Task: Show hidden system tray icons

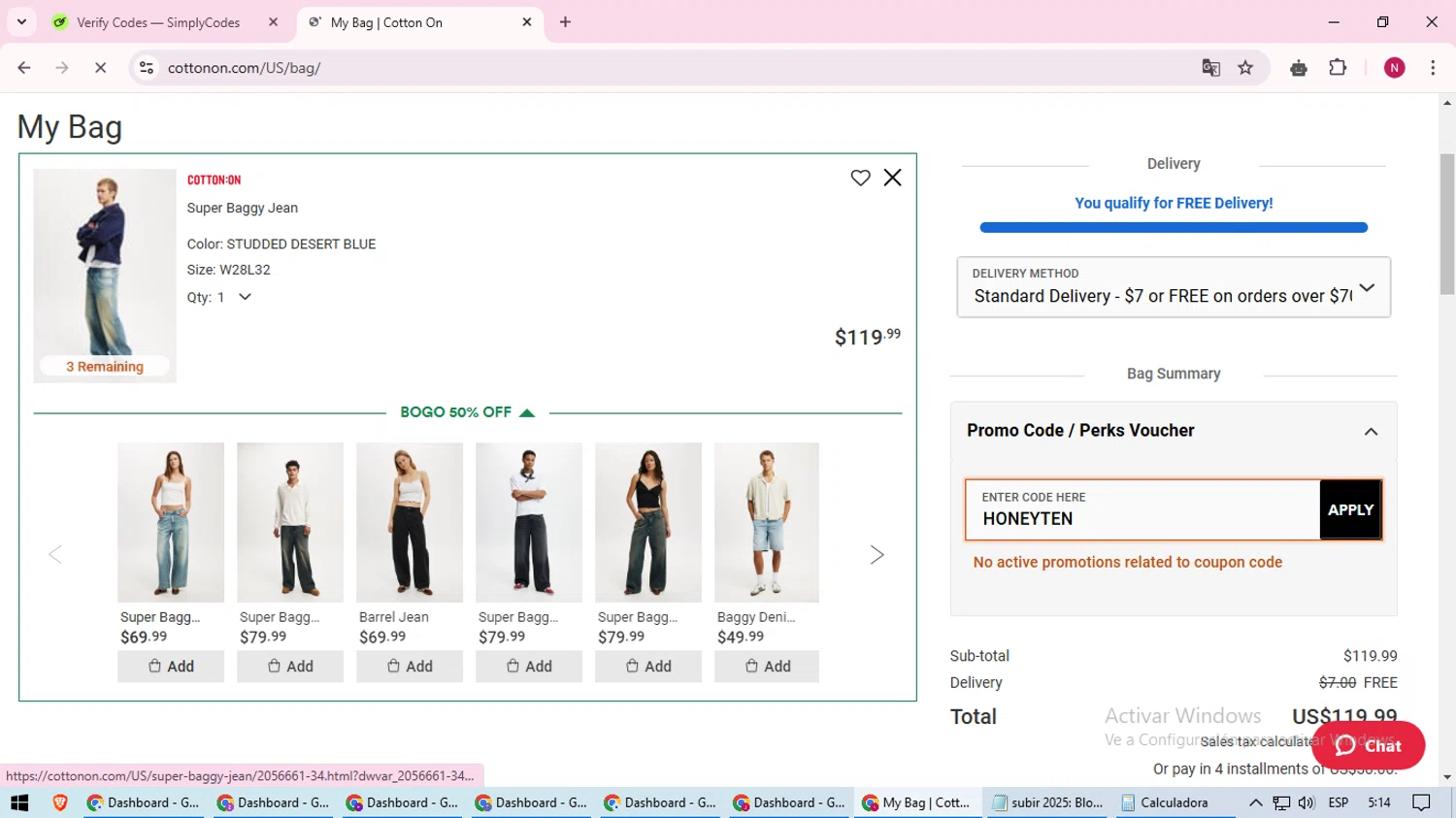Action: point(1255,802)
